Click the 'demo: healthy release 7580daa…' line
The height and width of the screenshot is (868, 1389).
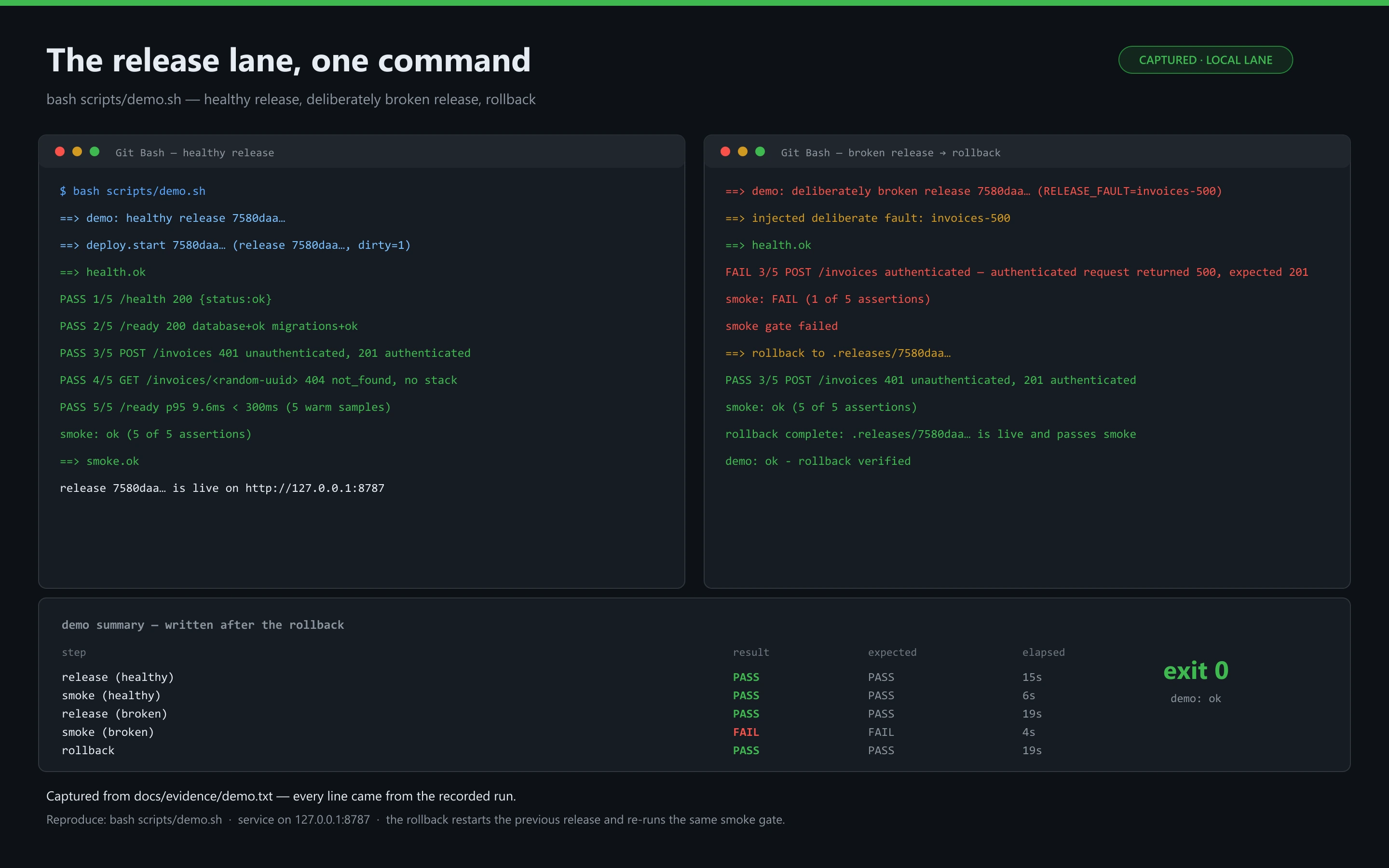click(172, 218)
